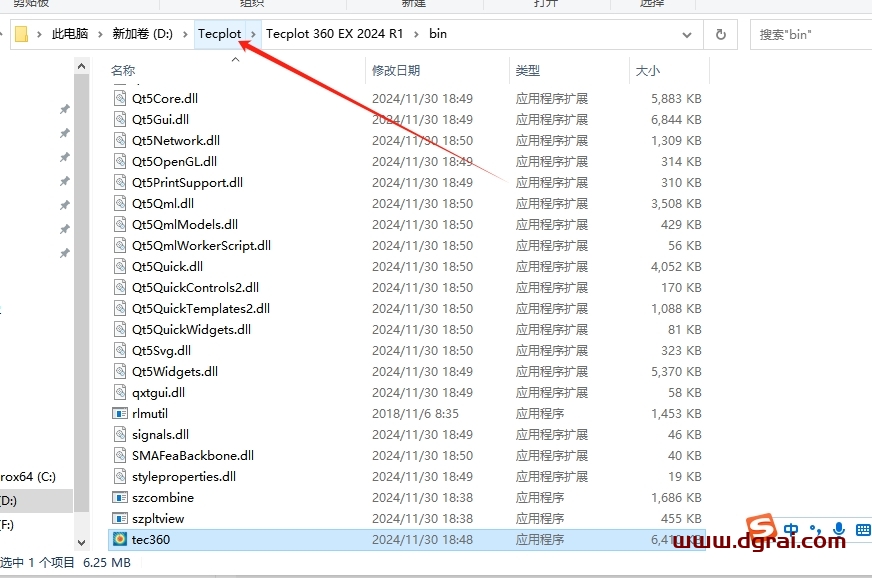Click the Qt5OpenGL.dll file icon

coord(120,162)
